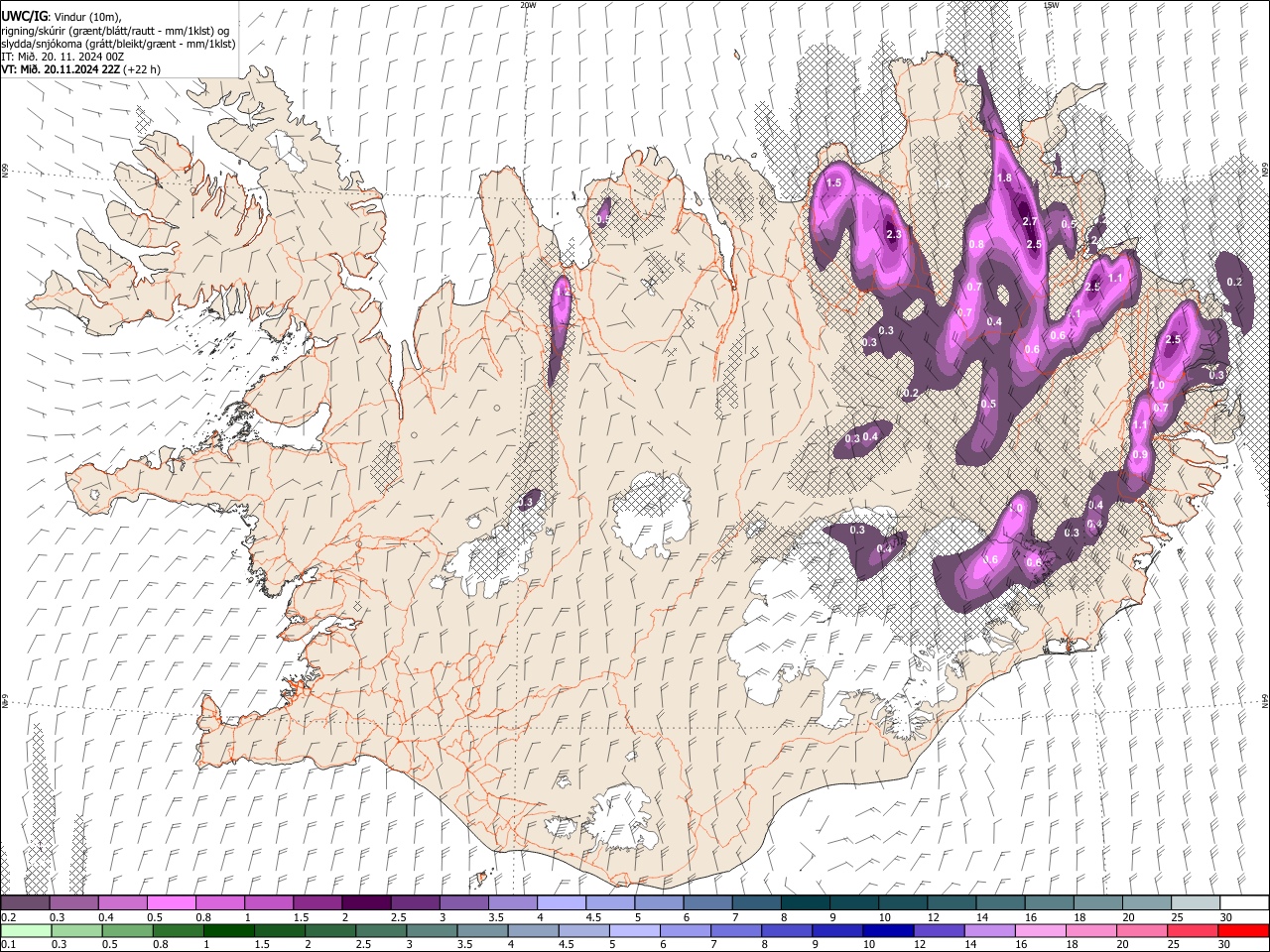Click the 'IT: Mið. 20. 11. 2024 00Z' line
This screenshot has height=952, width=1270.
coord(63,57)
